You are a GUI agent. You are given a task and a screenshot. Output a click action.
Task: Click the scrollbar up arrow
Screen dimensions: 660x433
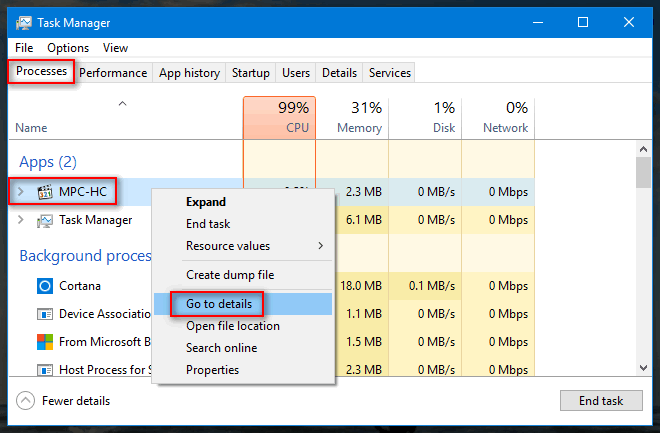click(643, 149)
